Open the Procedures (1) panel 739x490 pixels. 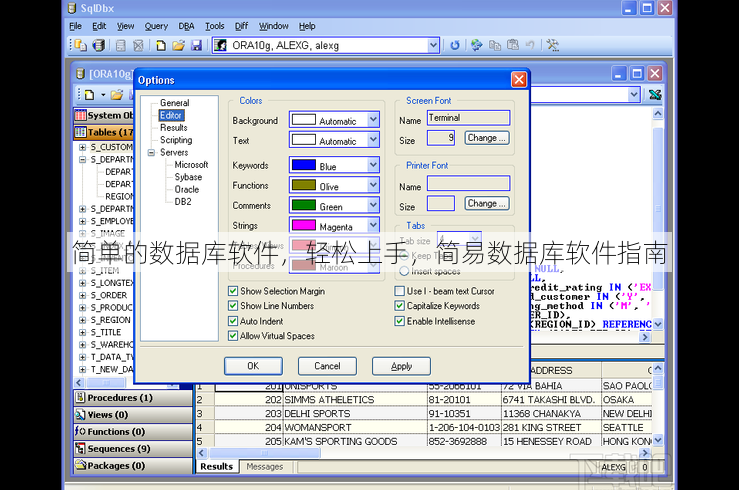(x=132, y=398)
